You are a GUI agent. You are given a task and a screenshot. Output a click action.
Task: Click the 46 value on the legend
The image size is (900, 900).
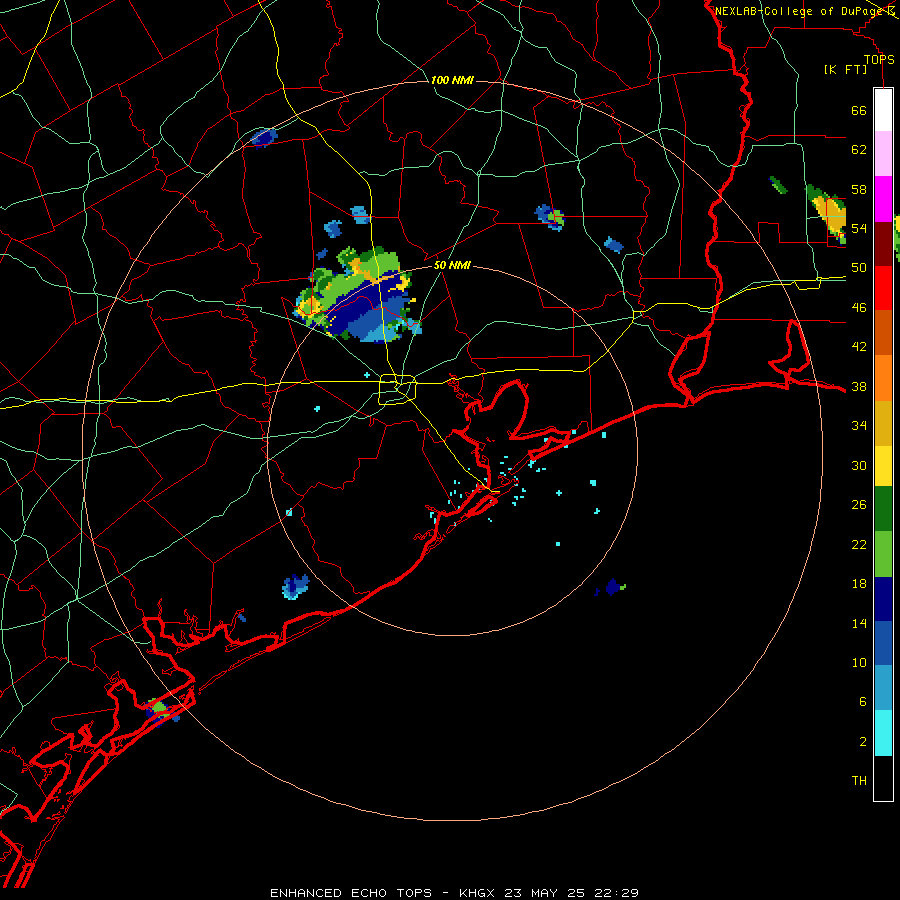(x=859, y=308)
